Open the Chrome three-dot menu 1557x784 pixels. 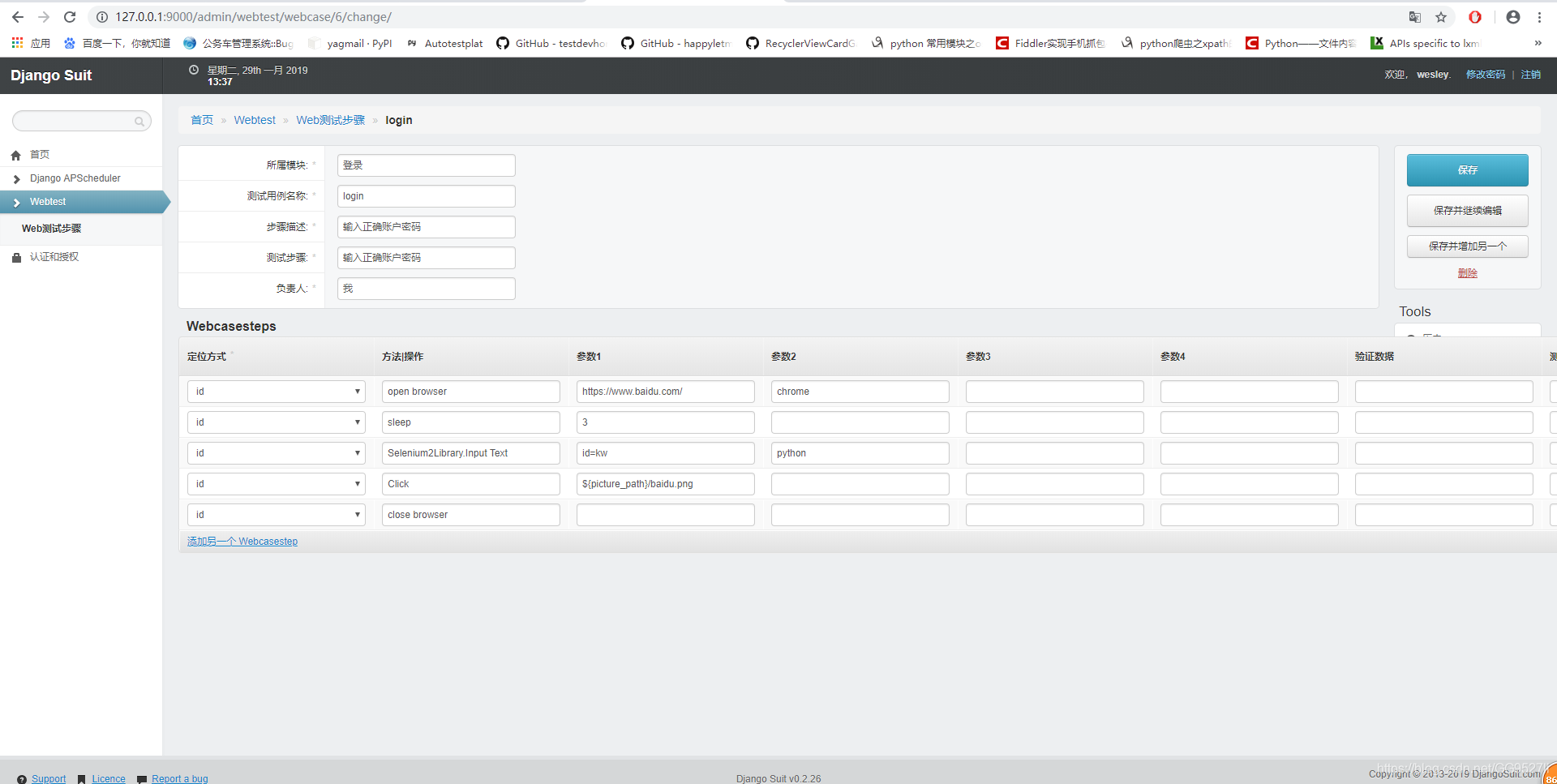pos(1539,17)
